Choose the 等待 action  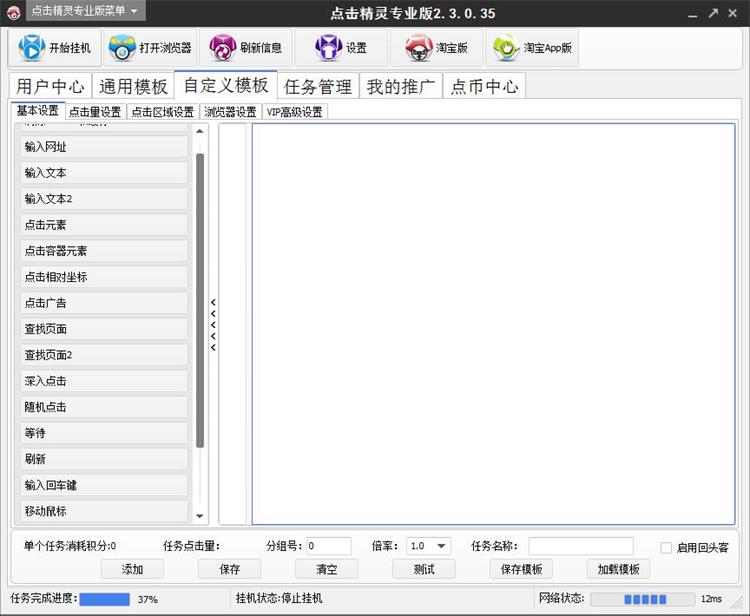pos(104,433)
